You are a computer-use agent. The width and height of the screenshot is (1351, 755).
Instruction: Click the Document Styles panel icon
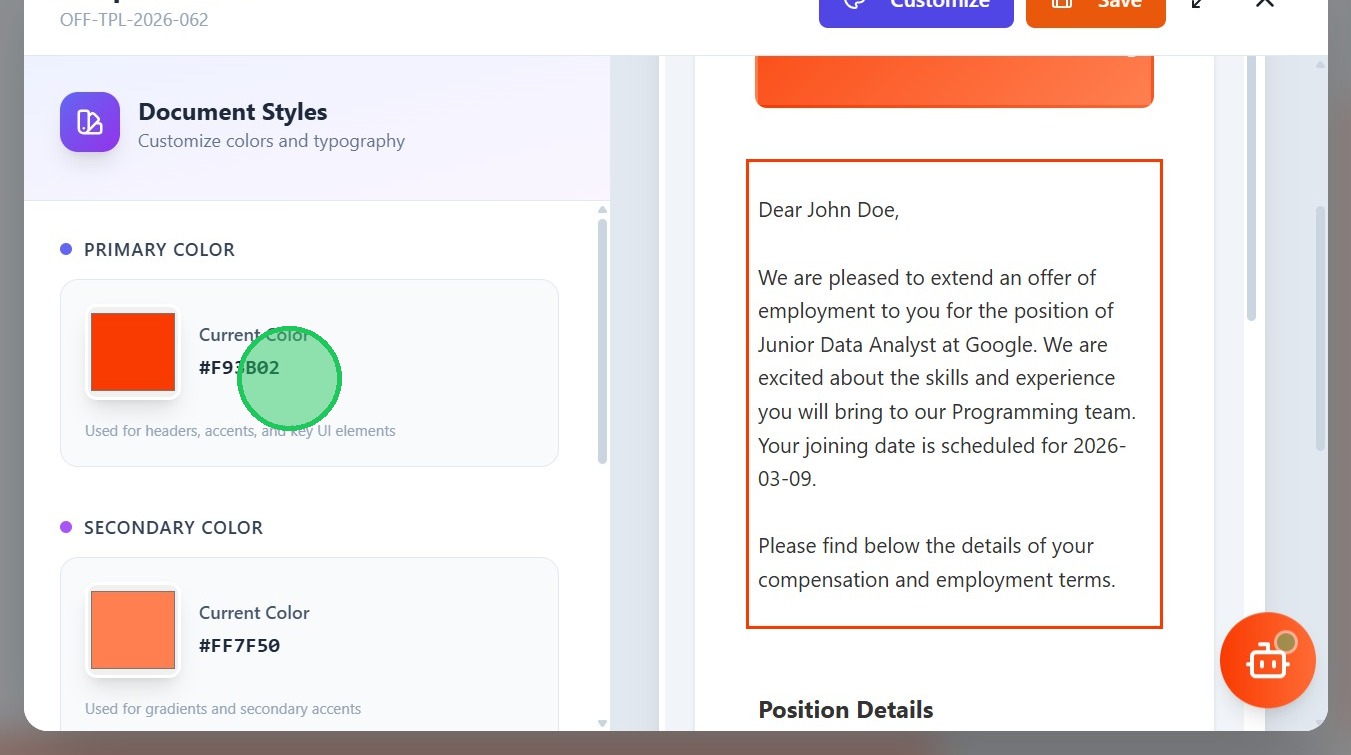(x=90, y=122)
